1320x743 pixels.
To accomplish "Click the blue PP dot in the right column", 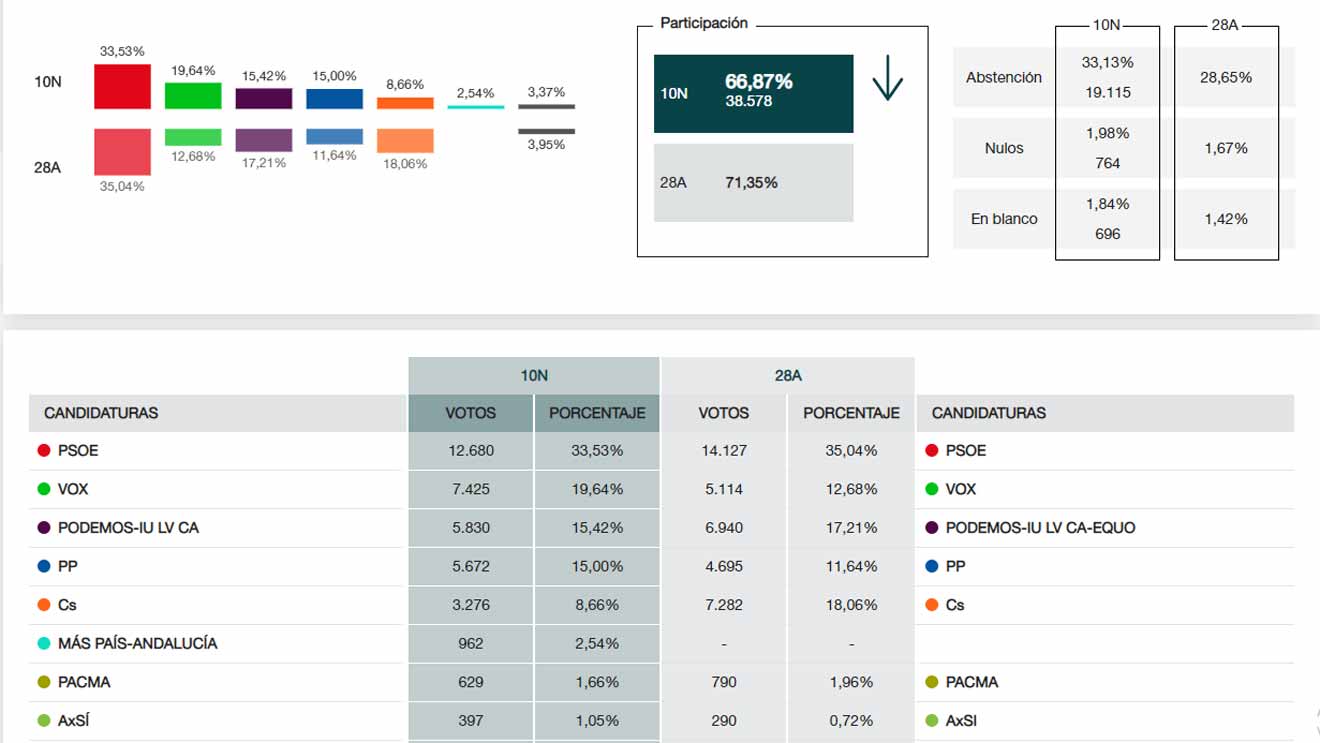I will pyautogui.click(x=932, y=566).
